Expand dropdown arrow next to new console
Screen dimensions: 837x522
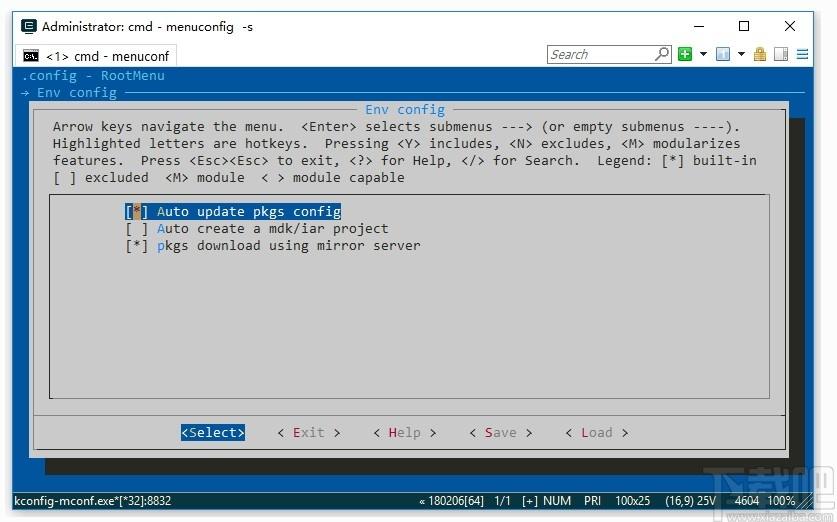[x=703, y=54]
